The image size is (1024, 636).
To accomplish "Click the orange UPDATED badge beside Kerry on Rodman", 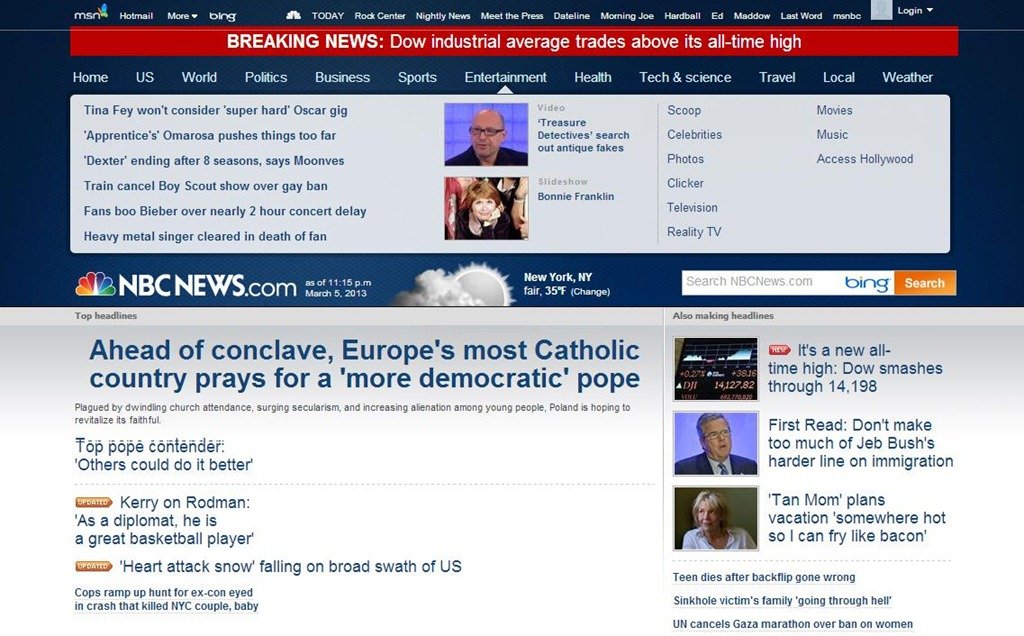I will point(94,502).
